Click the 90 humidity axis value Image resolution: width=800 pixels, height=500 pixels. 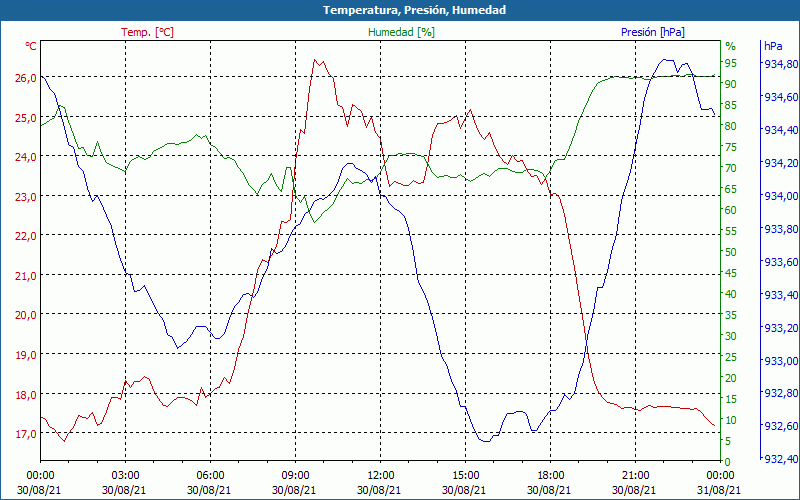731,84
